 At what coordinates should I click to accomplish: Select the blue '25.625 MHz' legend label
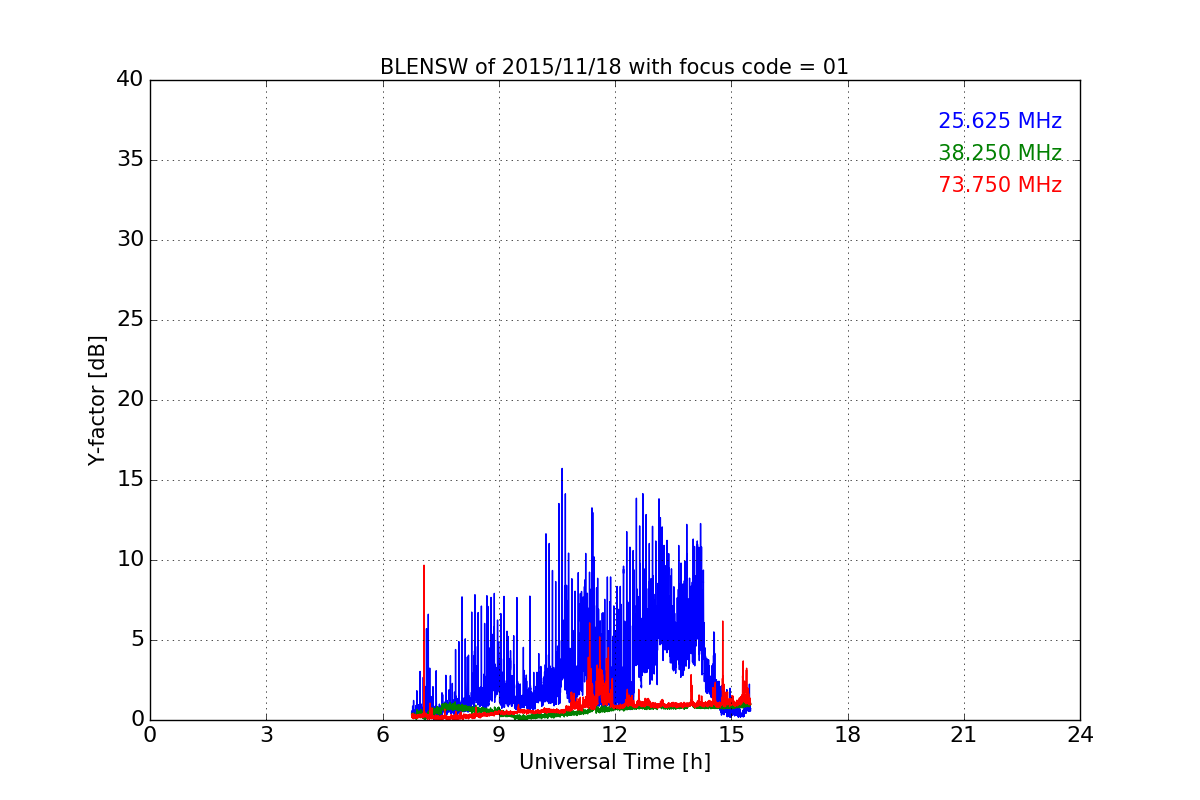[x=1000, y=121]
